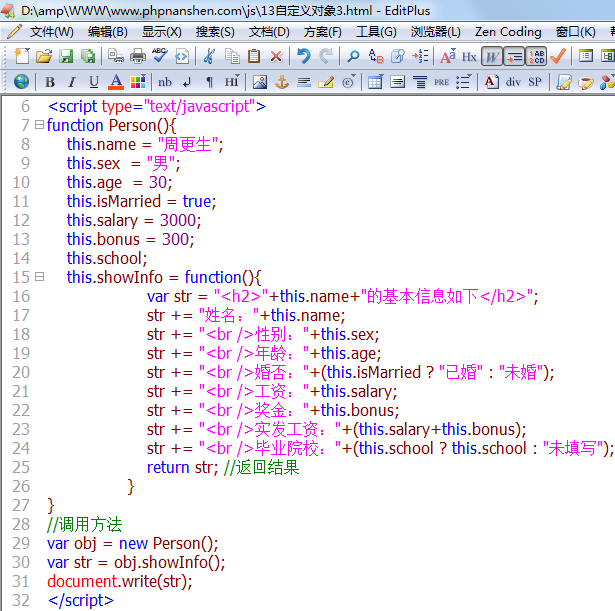Open special character copyright dropdown
Viewport: 615px width, 611px height.
tap(348, 82)
